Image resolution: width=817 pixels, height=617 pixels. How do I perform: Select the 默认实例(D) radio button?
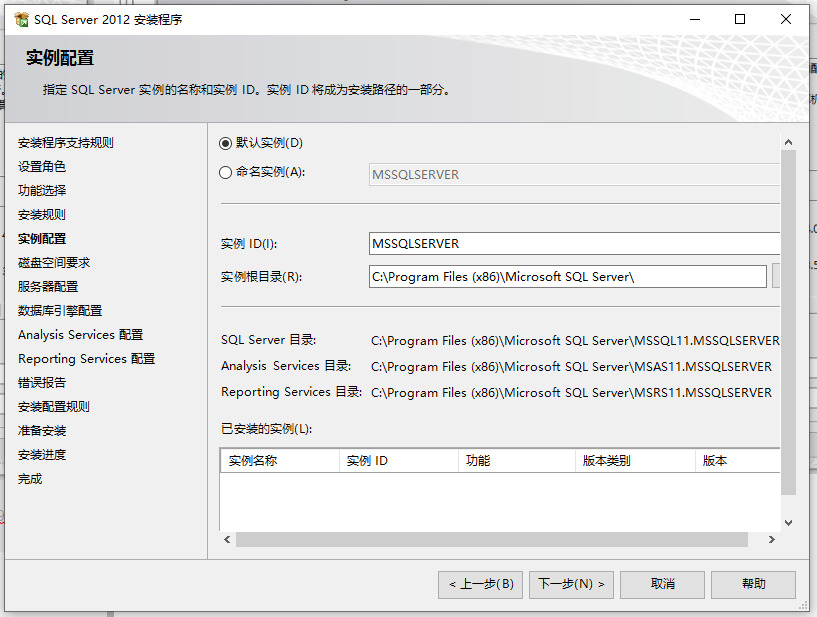click(x=226, y=142)
